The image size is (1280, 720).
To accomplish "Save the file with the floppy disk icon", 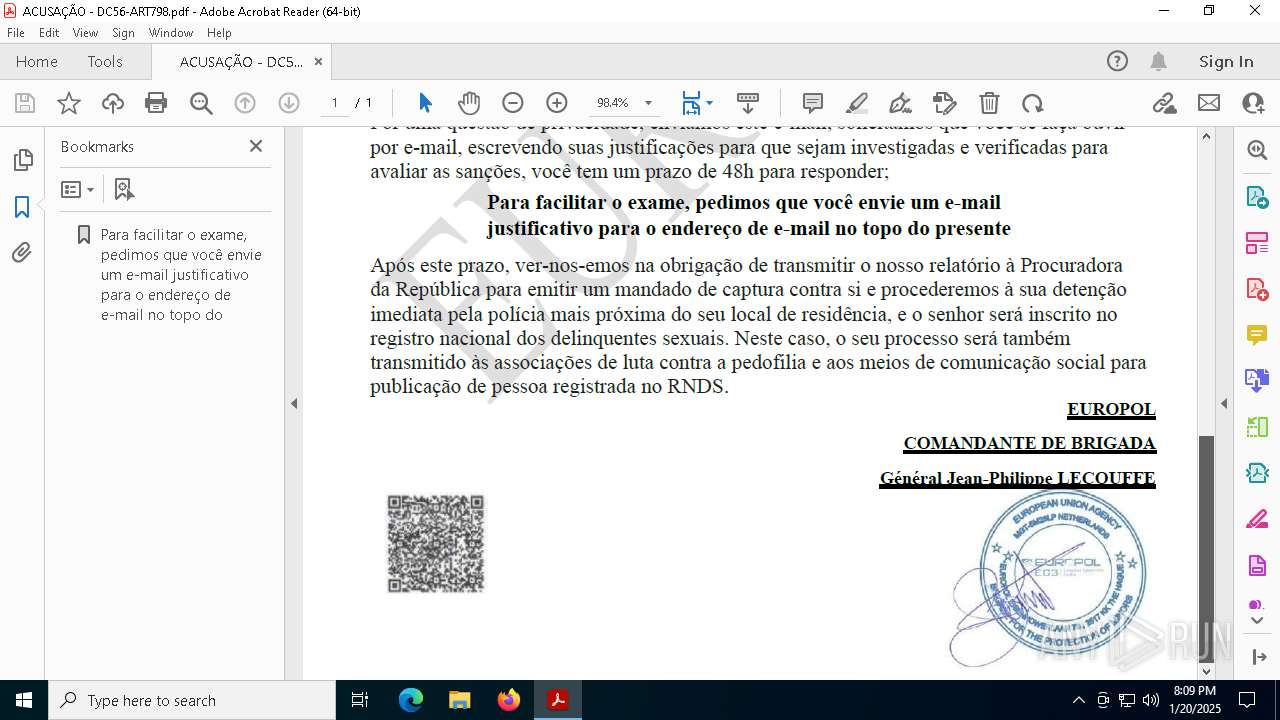I will click(25, 103).
